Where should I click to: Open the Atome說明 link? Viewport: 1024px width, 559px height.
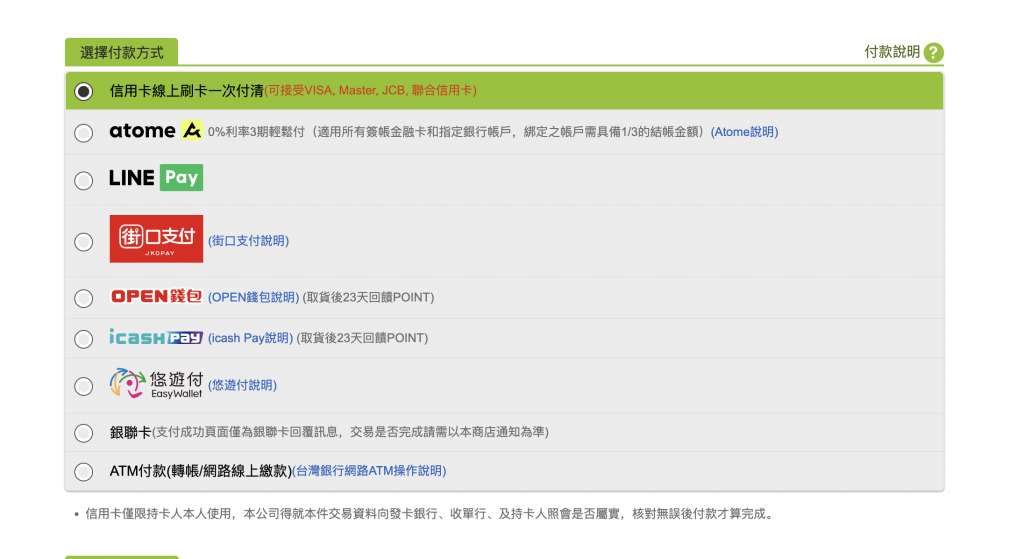[x=744, y=132]
